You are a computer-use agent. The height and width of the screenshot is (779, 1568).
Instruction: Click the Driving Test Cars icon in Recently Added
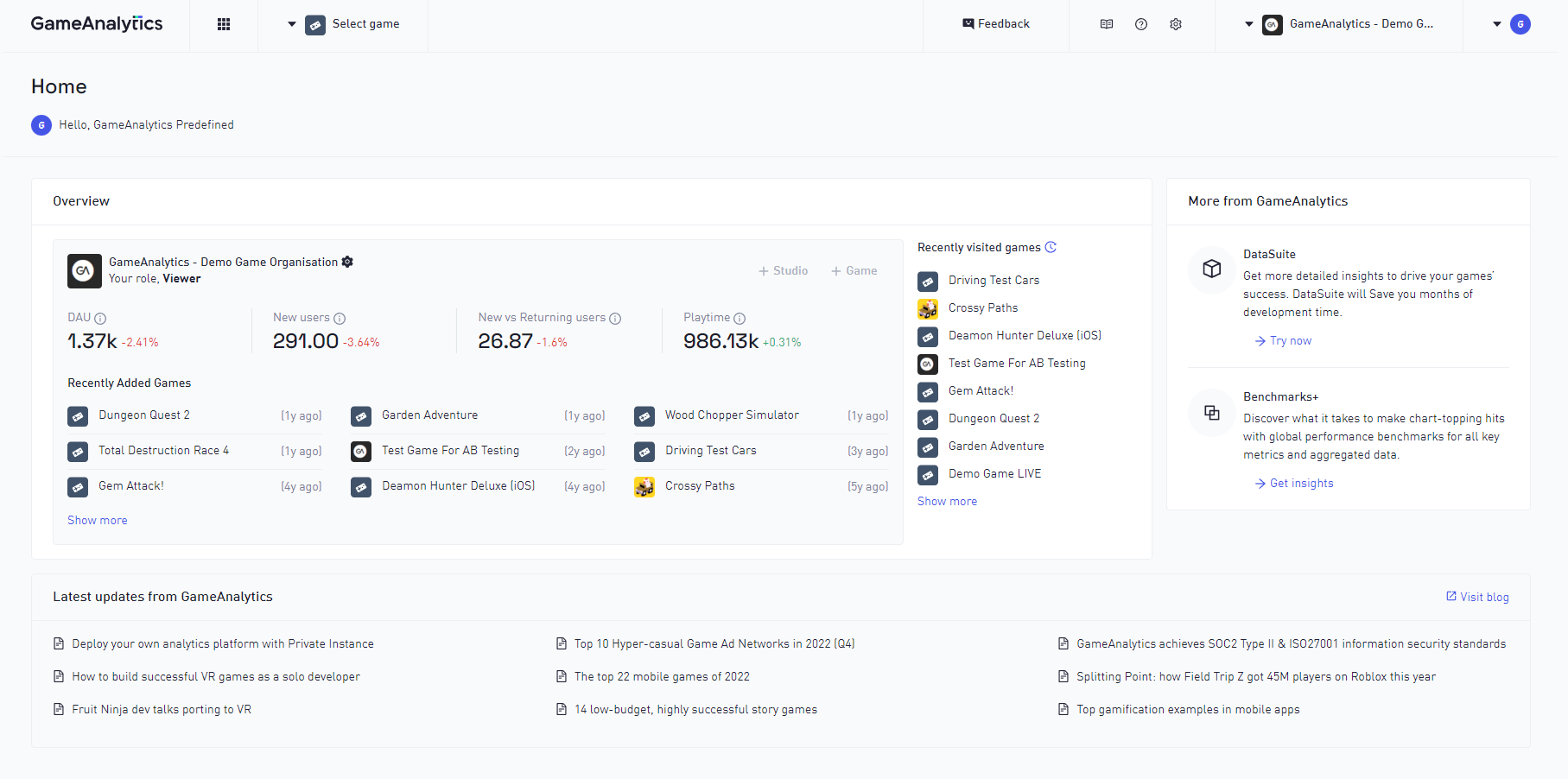pyautogui.click(x=644, y=452)
